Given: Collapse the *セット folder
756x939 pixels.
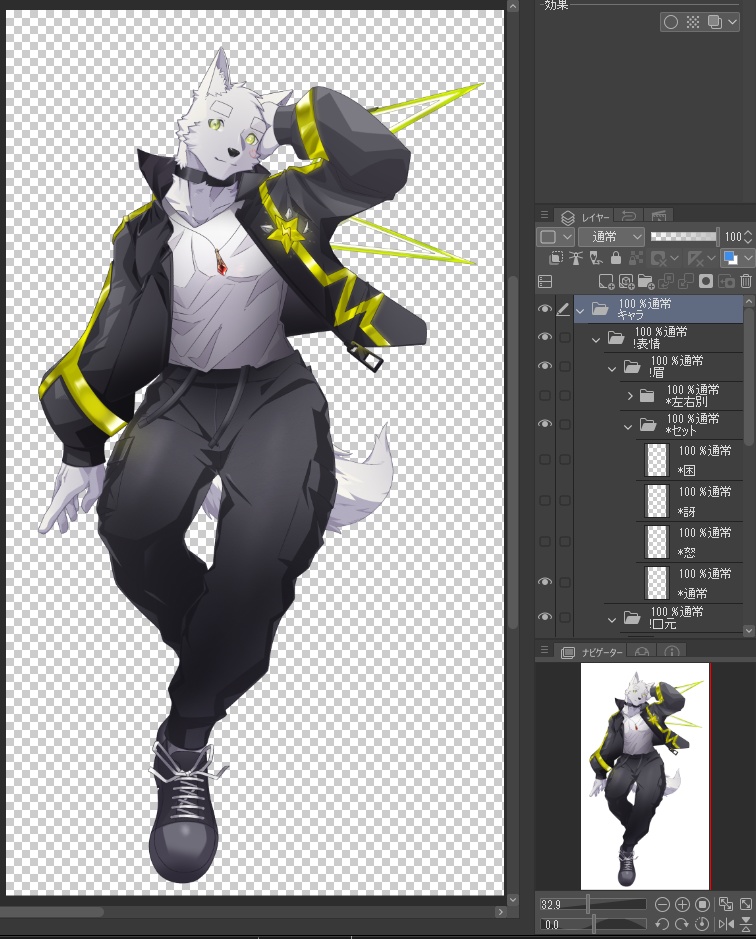Looking at the screenshot, I should 628,427.
